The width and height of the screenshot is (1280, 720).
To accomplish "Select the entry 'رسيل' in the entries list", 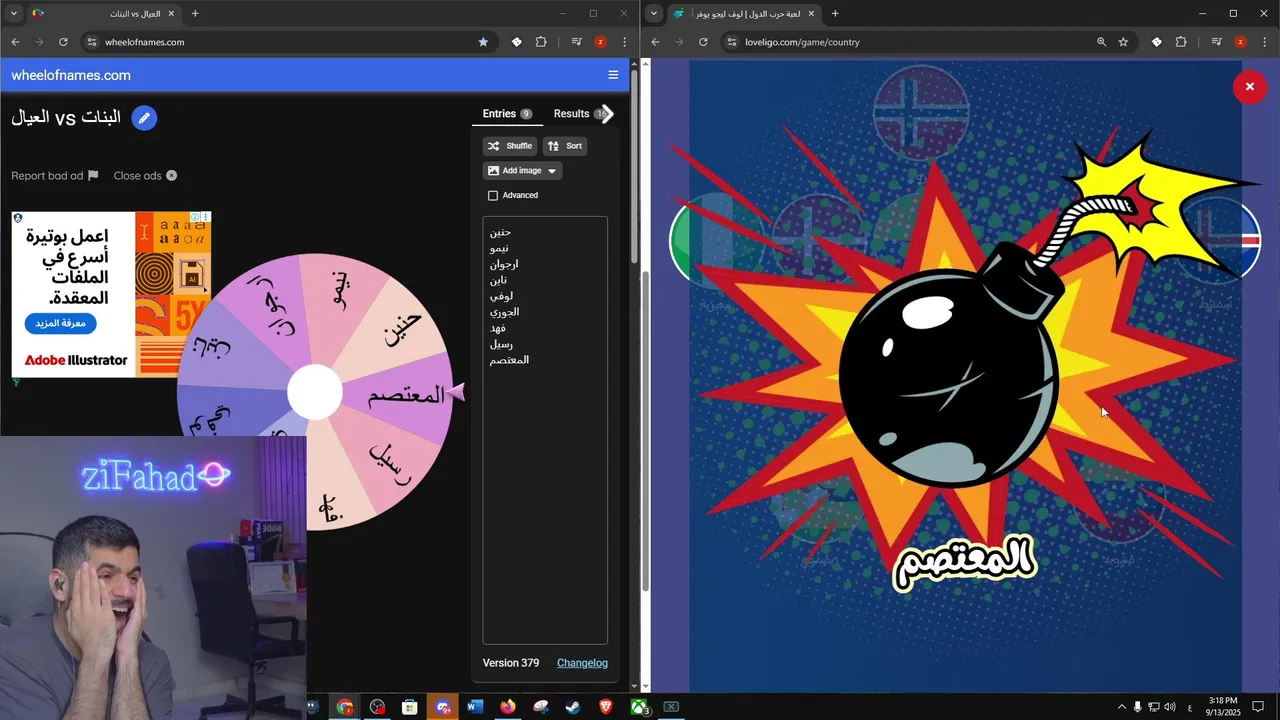I will tap(501, 344).
